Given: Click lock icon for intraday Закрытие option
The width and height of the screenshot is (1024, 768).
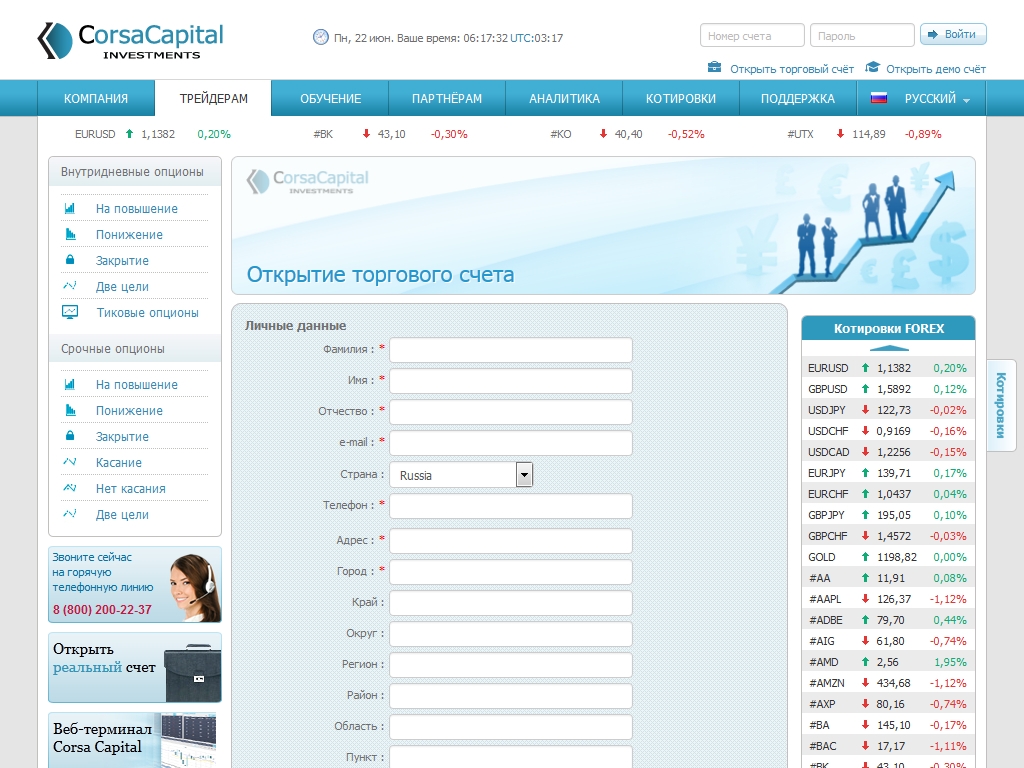Looking at the screenshot, I should pos(70,260).
